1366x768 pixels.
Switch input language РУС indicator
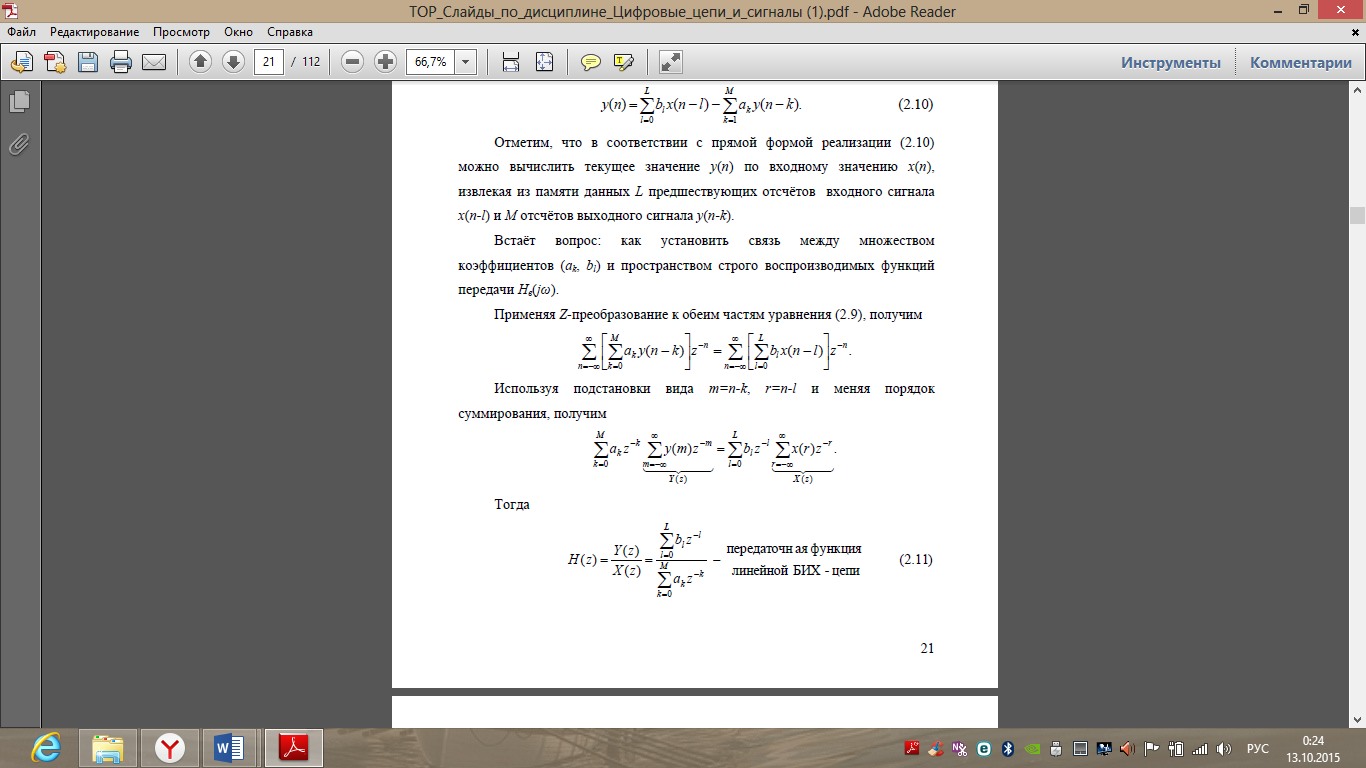pyautogui.click(x=1258, y=748)
